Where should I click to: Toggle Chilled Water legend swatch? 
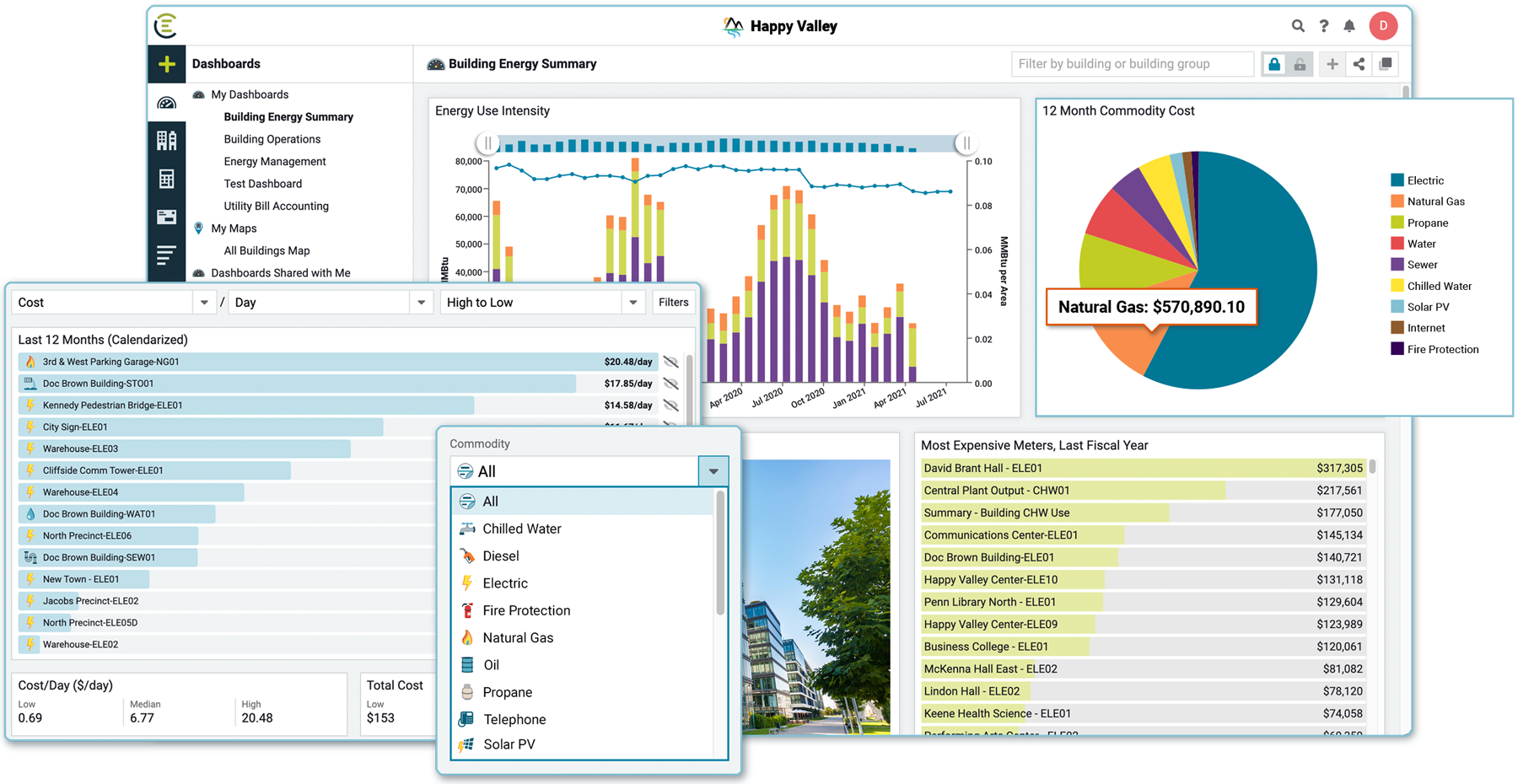point(1397,286)
